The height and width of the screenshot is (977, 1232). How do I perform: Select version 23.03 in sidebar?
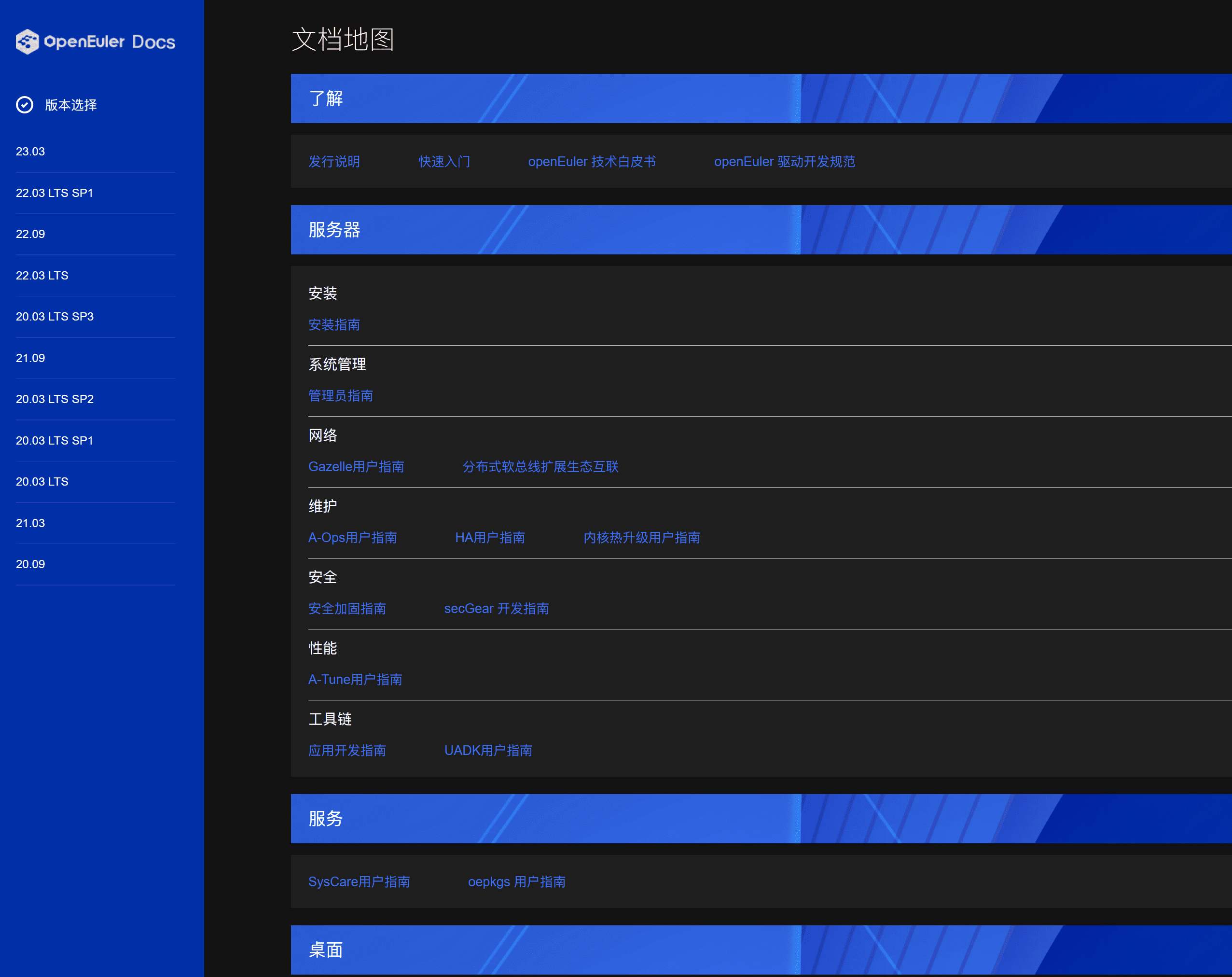click(30, 152)
